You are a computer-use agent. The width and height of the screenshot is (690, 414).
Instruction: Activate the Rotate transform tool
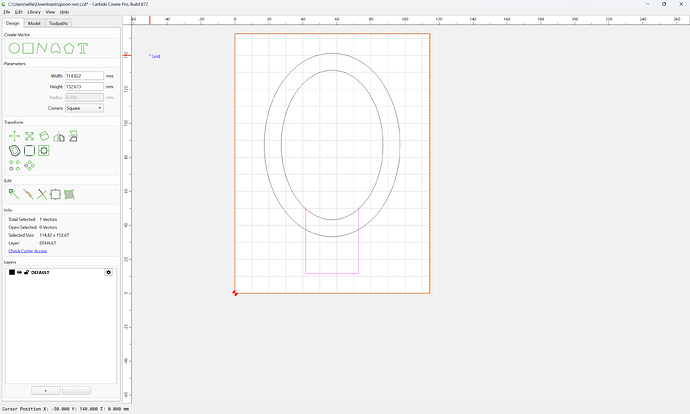[x=44, y=136]
